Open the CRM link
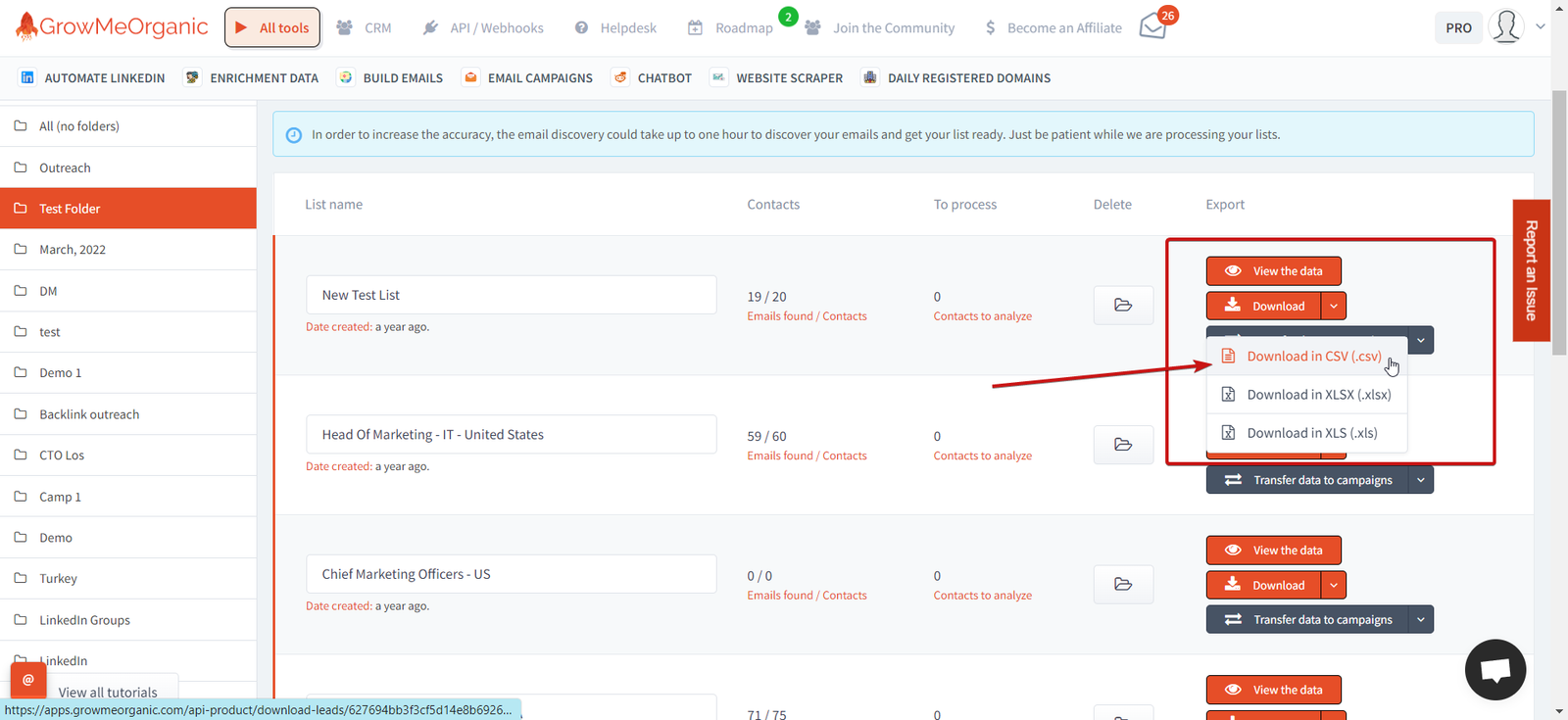 click(364, 27)
